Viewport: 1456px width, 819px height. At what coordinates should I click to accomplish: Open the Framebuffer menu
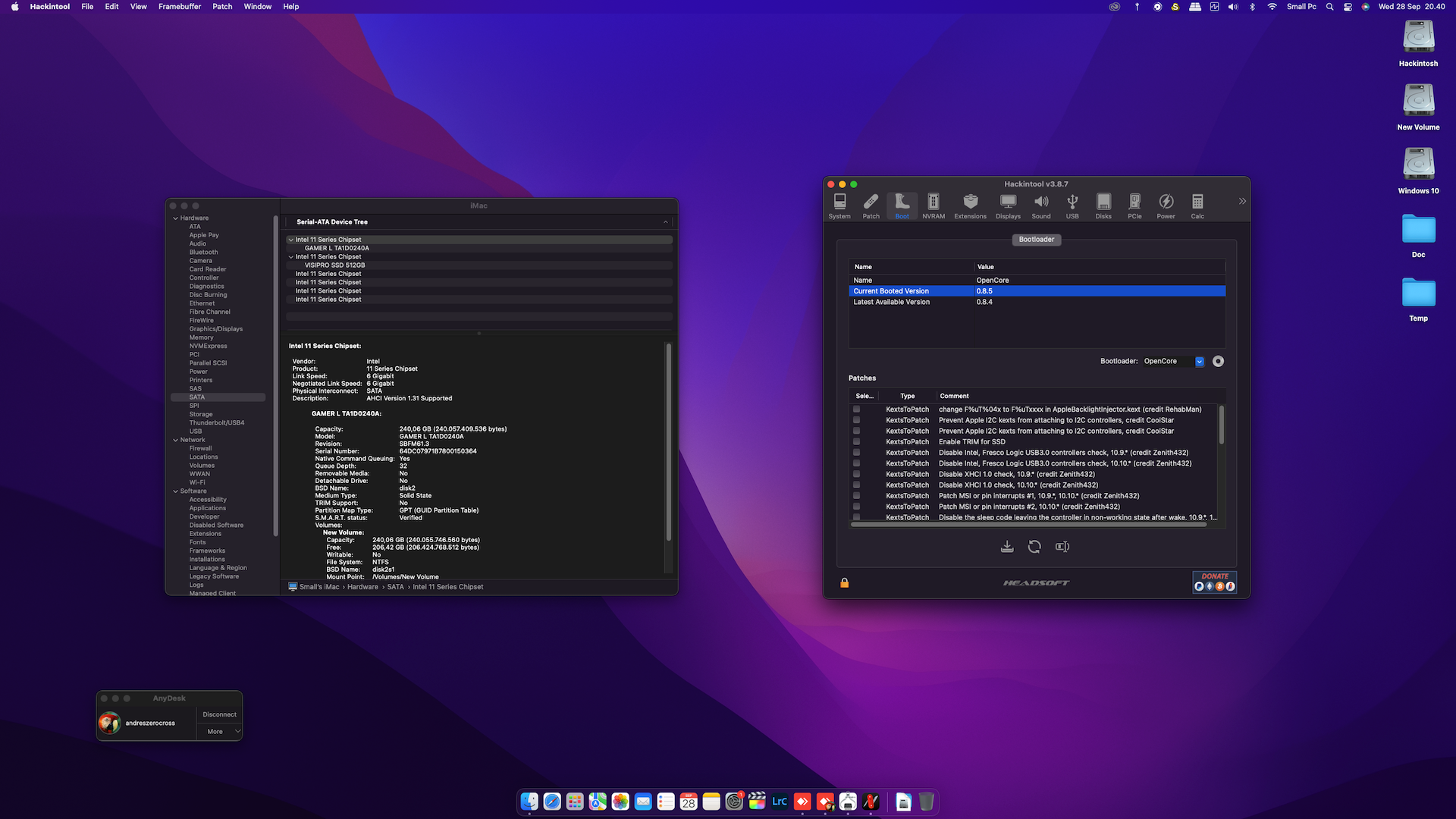pos(180,6)
